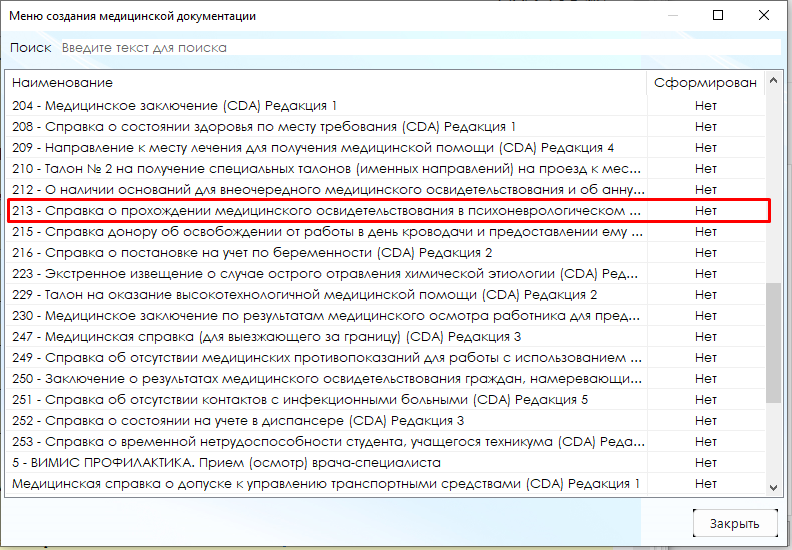Click 'Нет' status in row 209
The height and width of the screenshot is (550, 792).
click(706, 147)
